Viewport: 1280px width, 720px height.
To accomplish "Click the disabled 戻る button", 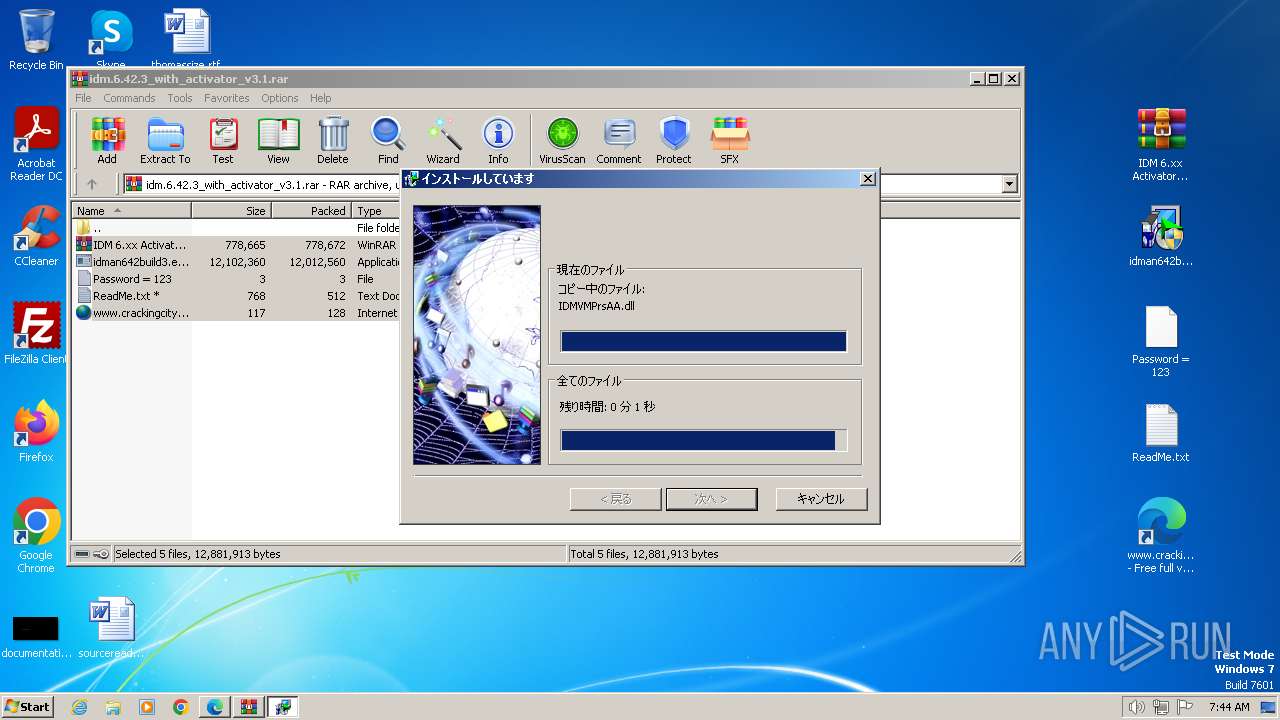I will coord(615,499).
